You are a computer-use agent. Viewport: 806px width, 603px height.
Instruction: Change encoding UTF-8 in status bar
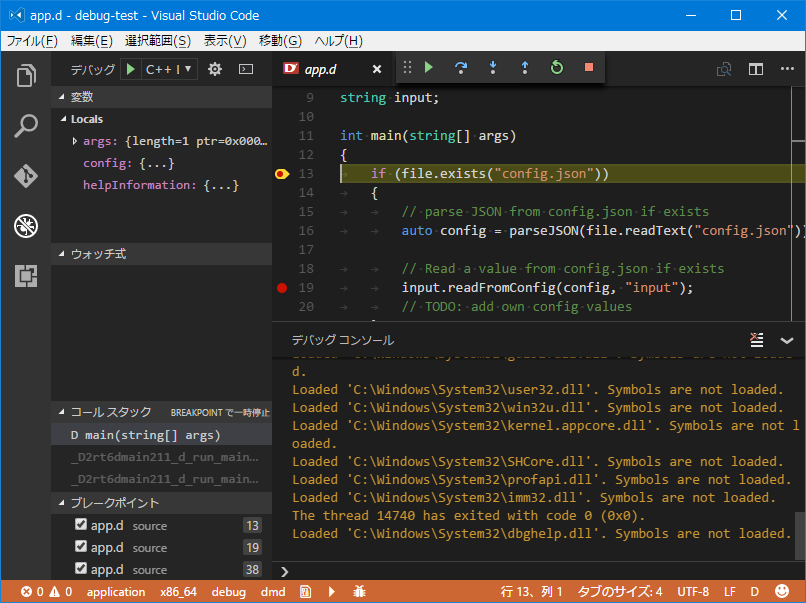pos(693,592)
